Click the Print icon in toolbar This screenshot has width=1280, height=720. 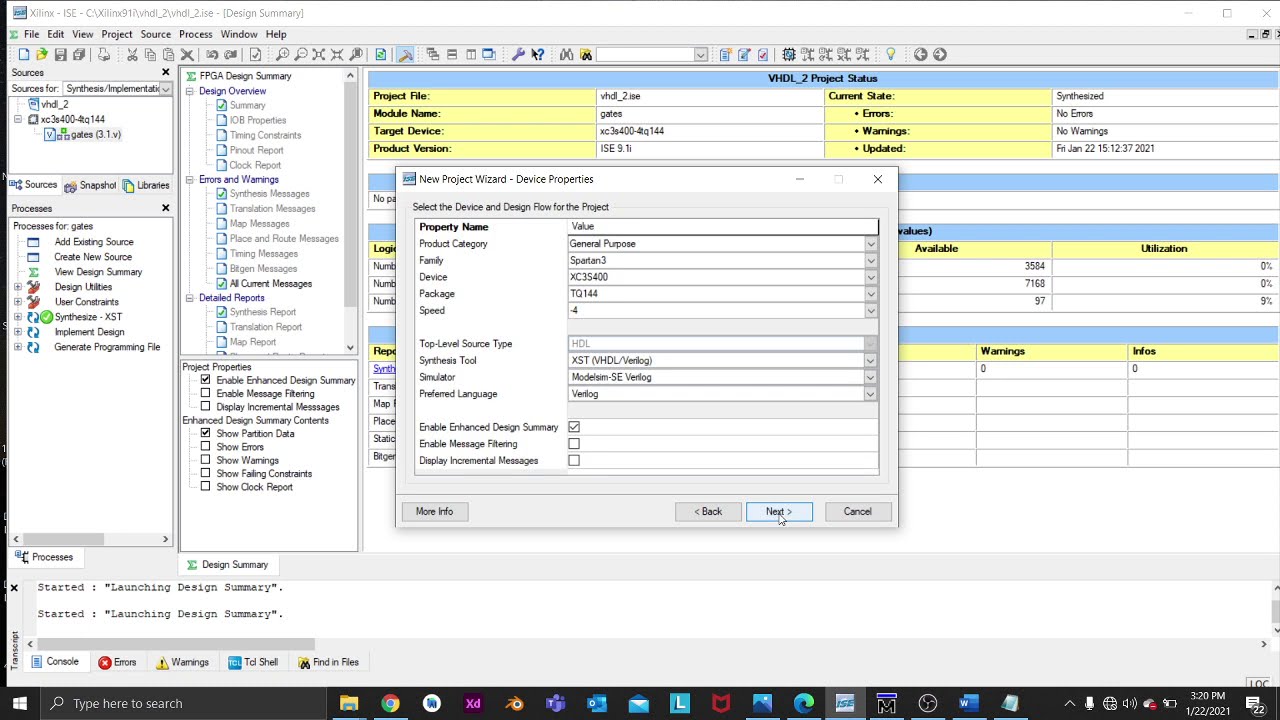(102, 54)
